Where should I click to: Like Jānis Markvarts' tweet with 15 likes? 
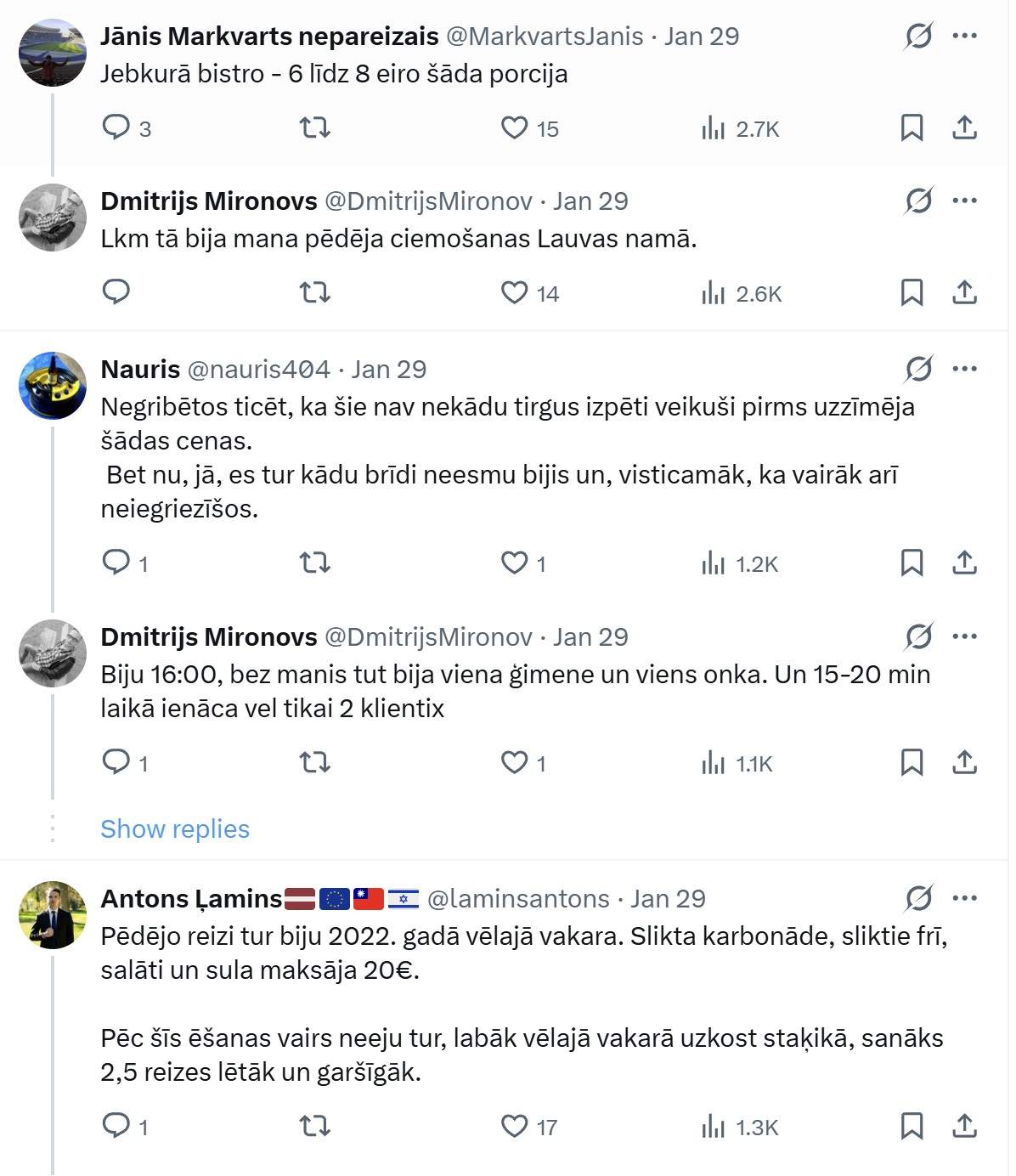pos(514,127)
